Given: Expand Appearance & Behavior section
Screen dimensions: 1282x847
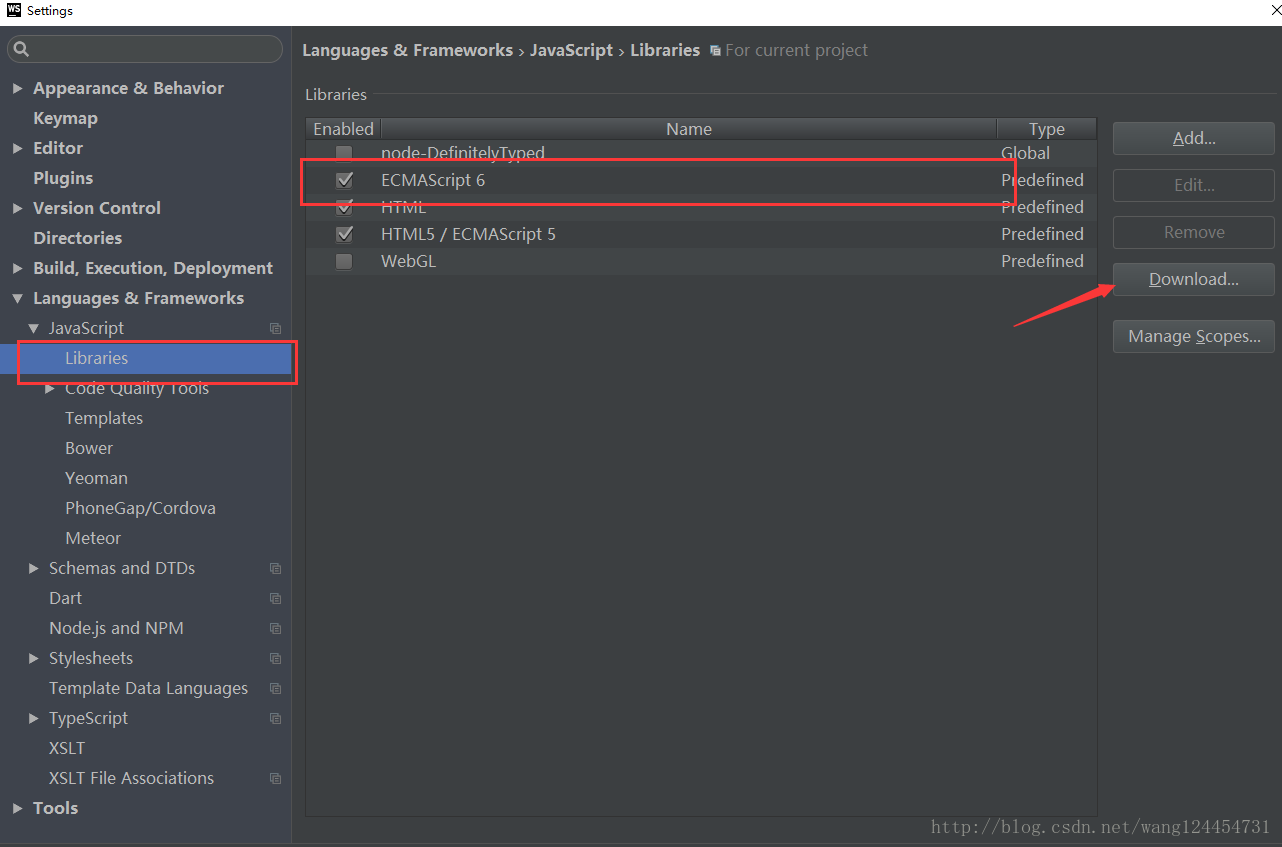Looking at the screenshot, I should [x=17, y=88].
